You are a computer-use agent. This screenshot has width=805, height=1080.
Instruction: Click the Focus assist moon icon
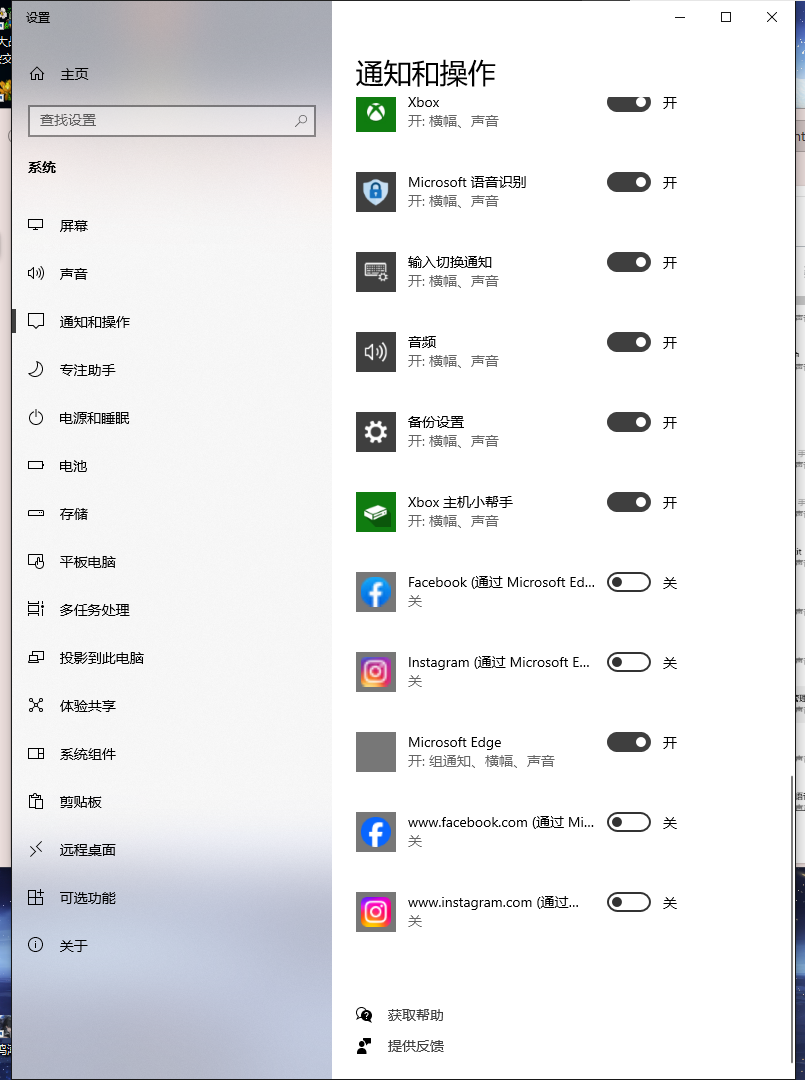(36, 369)
